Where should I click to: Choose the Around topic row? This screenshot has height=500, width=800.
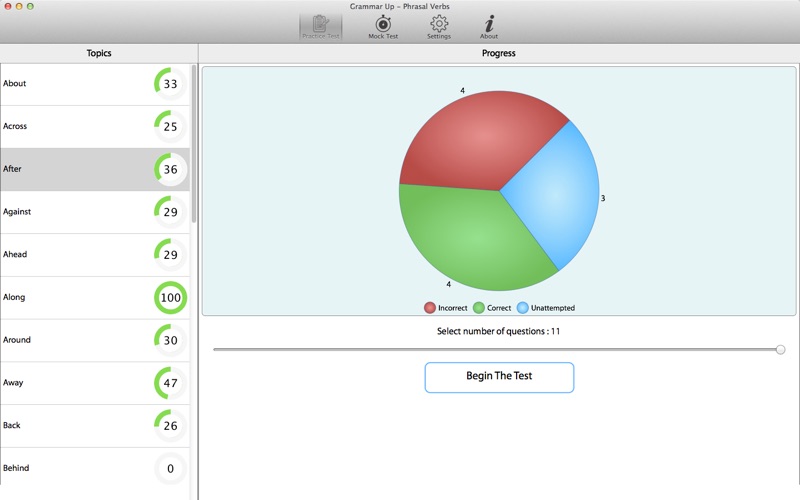click(x=95, y=340)
